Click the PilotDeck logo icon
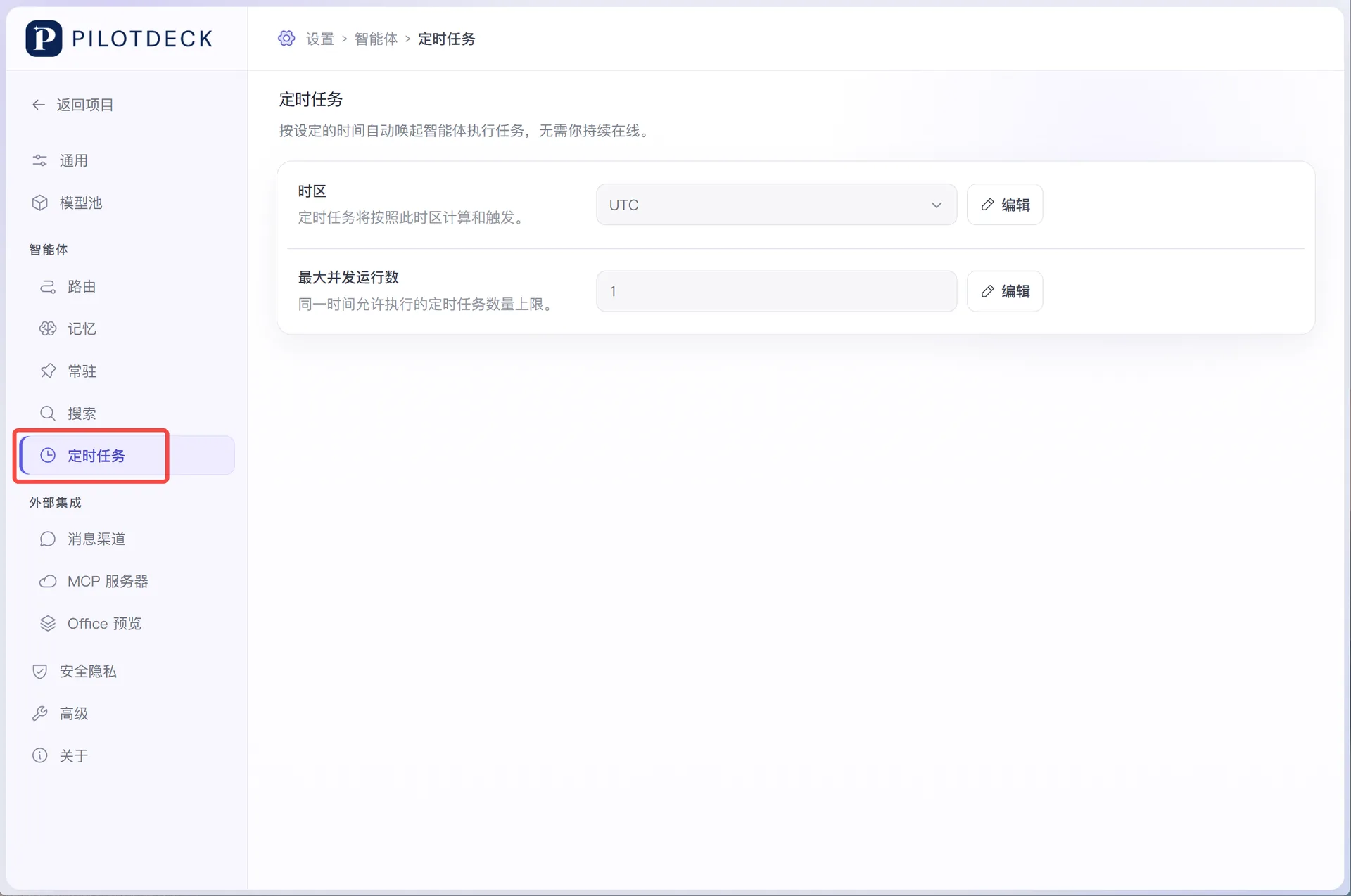The image size is (1351, 896). pos(44,38)
